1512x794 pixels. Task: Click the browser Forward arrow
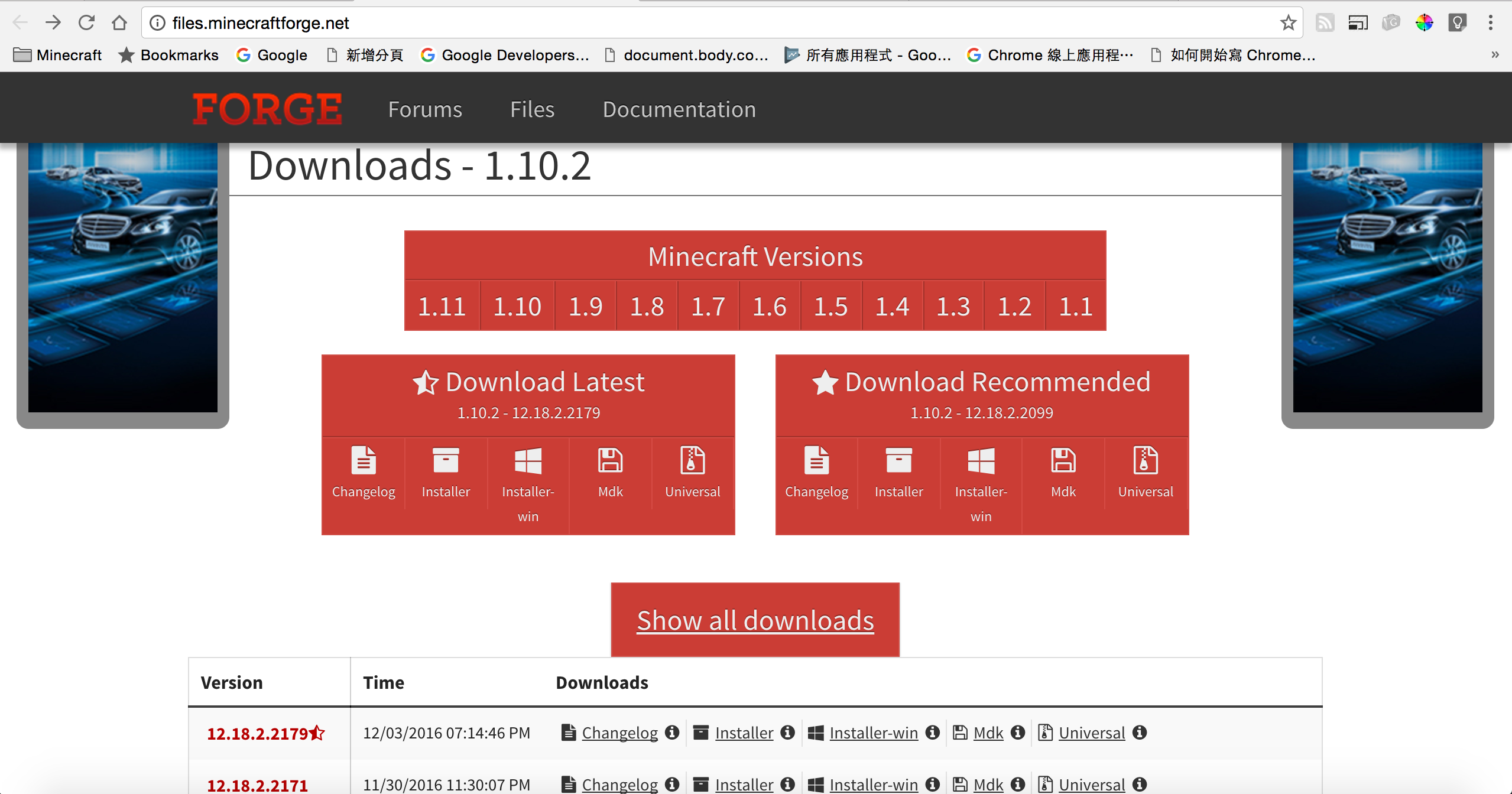click(53, 23)
